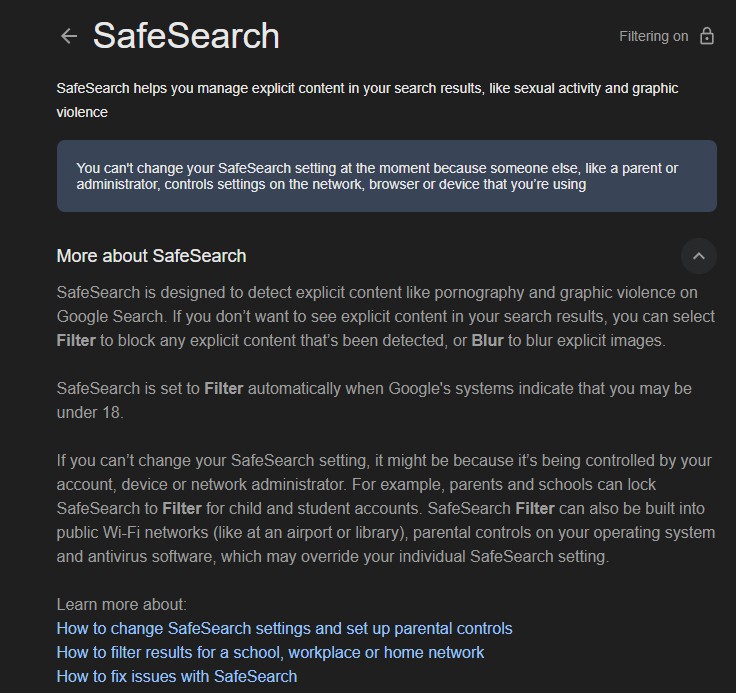Click the paragraph starting 'SafeSearch is designed to detect'
736x693 pixels.
pyautogui.click(x=386, y=316)
